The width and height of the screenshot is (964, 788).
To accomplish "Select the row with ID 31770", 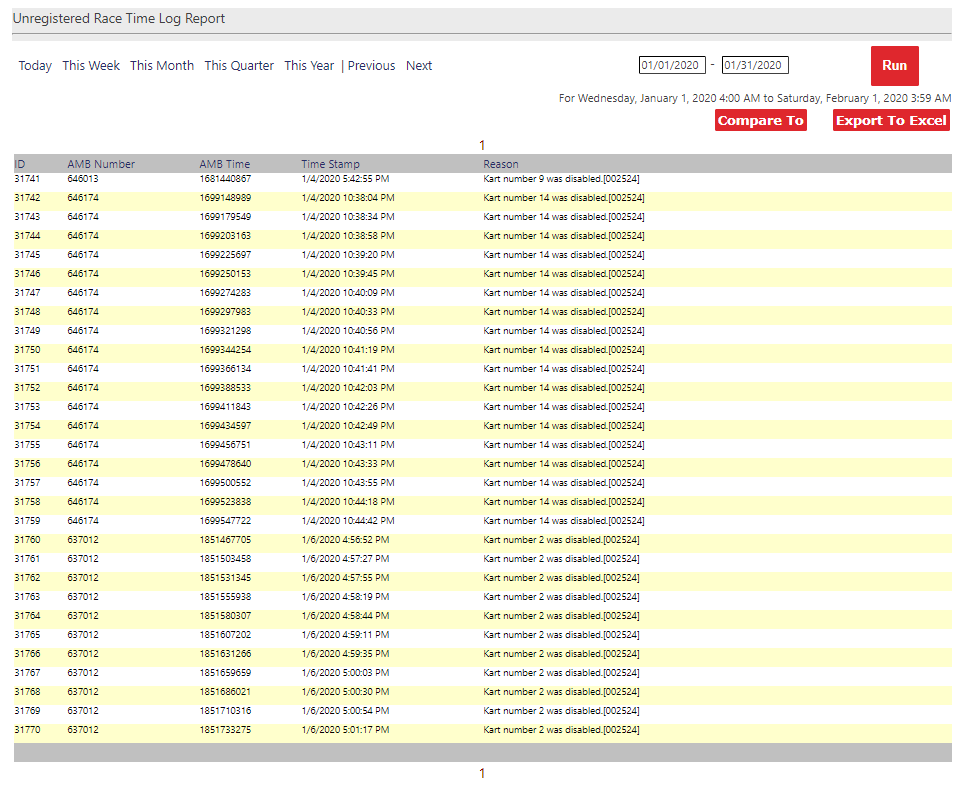I will pos(483,731).
